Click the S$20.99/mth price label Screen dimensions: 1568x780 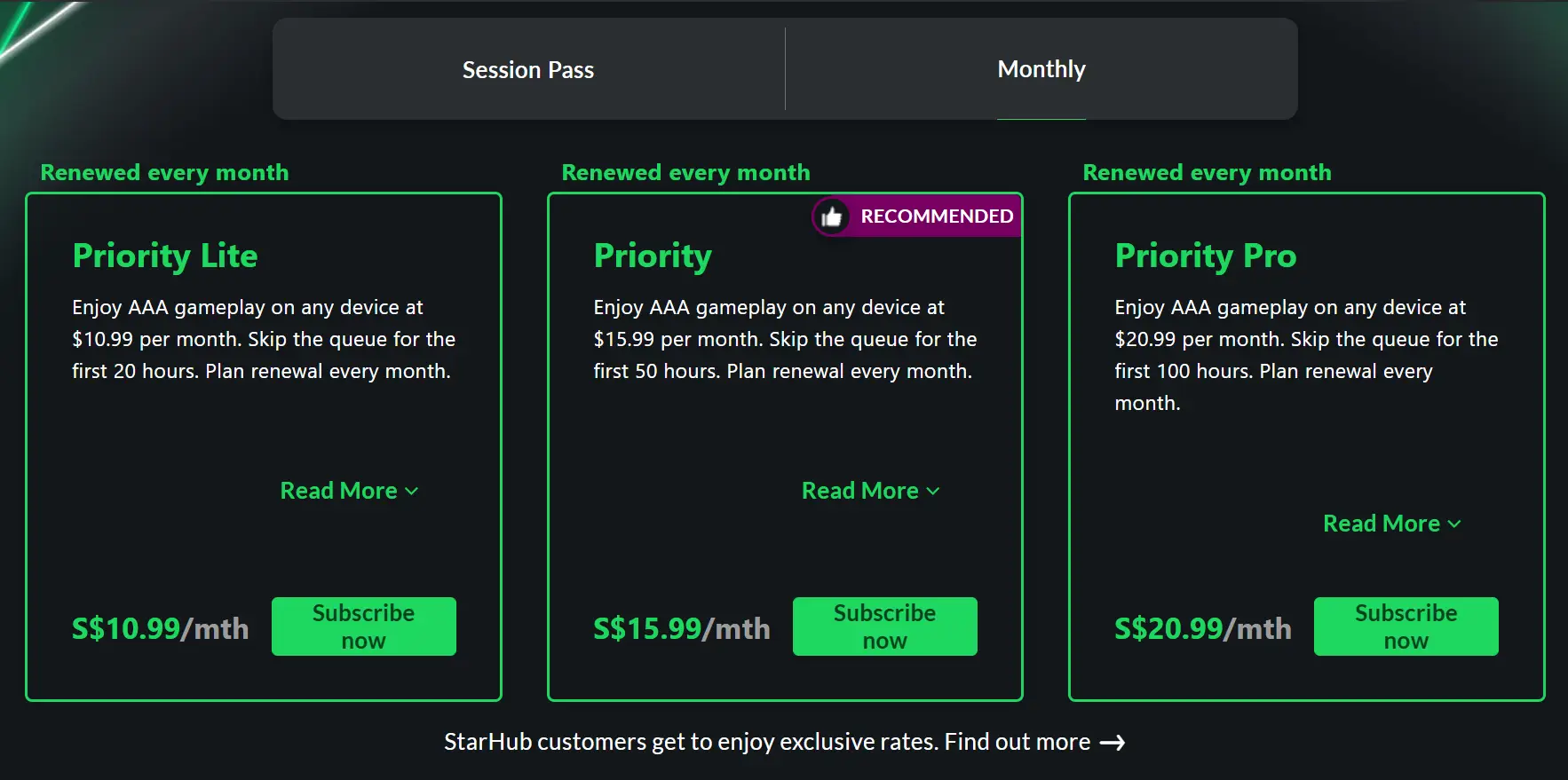click(1202, 628)
